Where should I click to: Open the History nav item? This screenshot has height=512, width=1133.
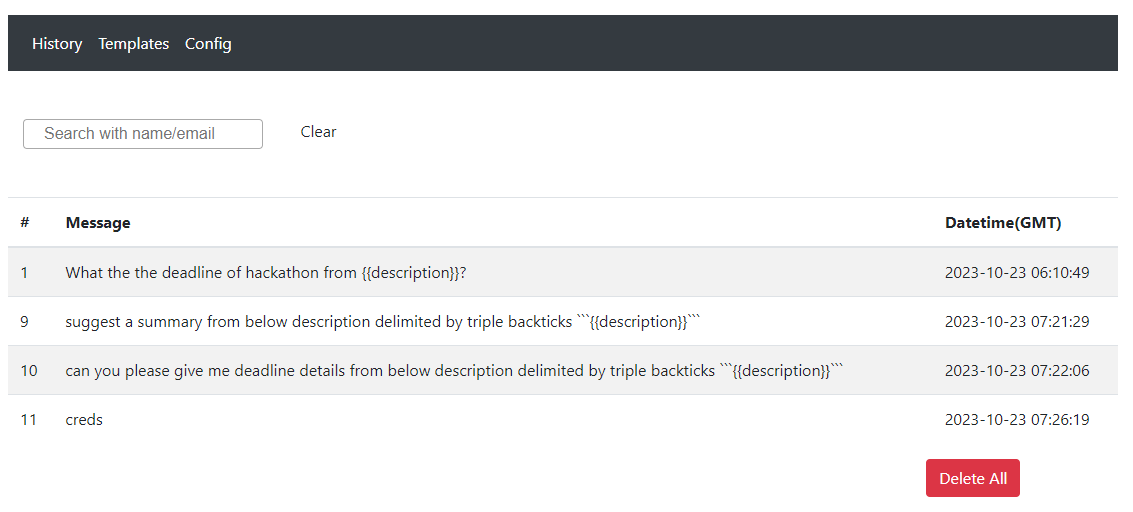click(57, 44)
